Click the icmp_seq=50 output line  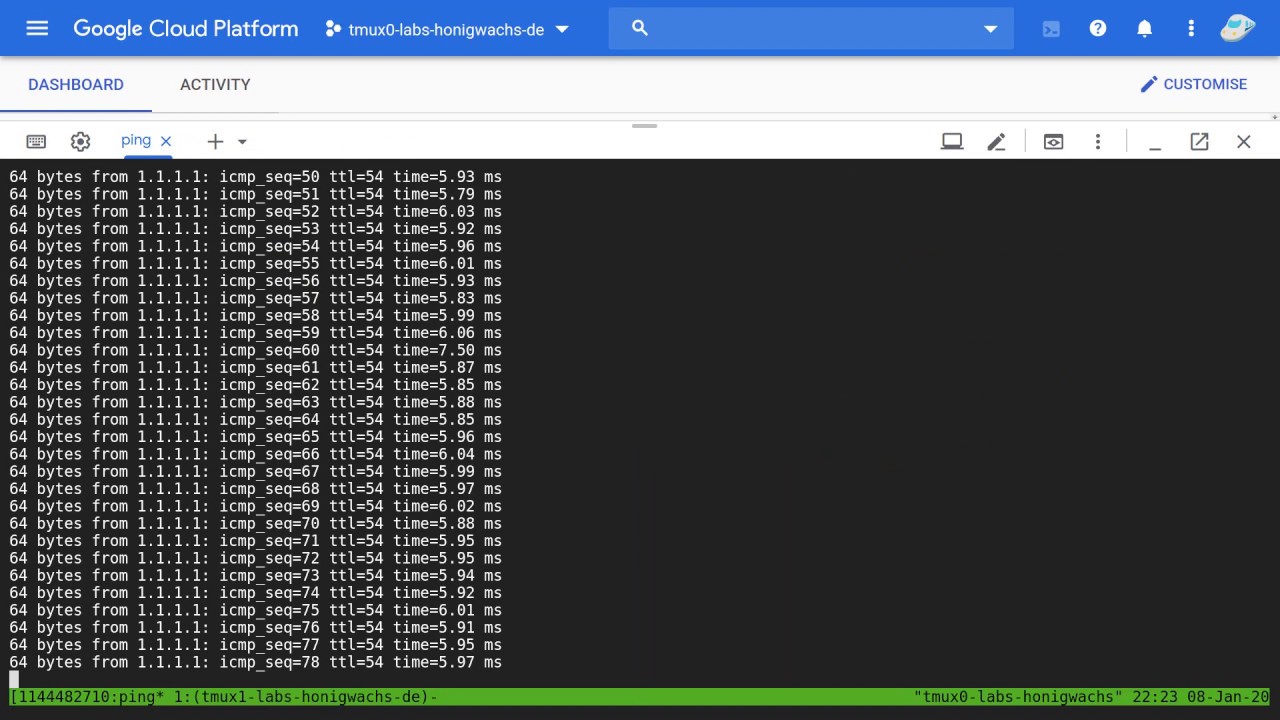[x=256, y=177]
